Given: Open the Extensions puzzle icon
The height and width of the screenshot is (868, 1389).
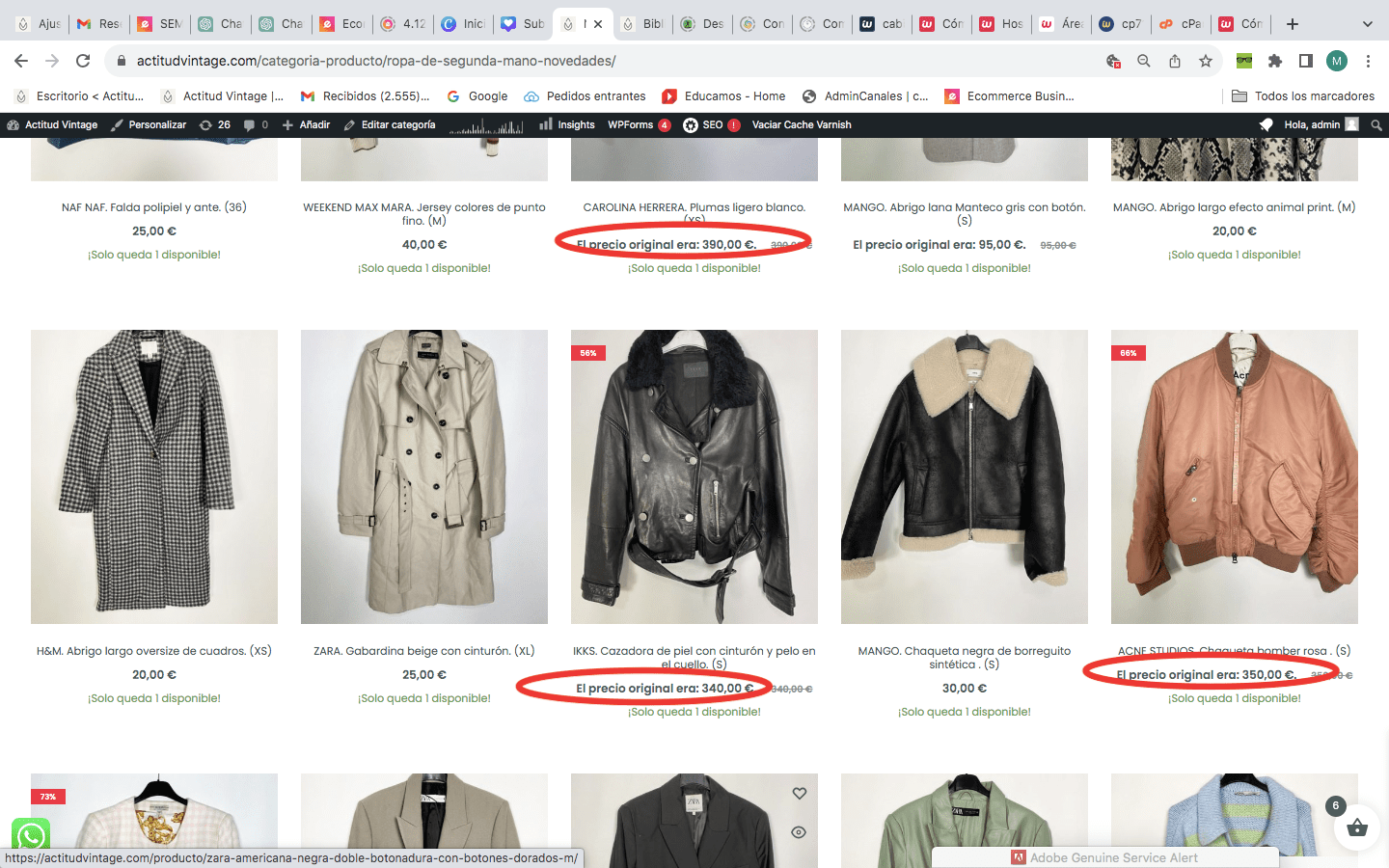Looking at the screenshot, I should click(1275, 61).
